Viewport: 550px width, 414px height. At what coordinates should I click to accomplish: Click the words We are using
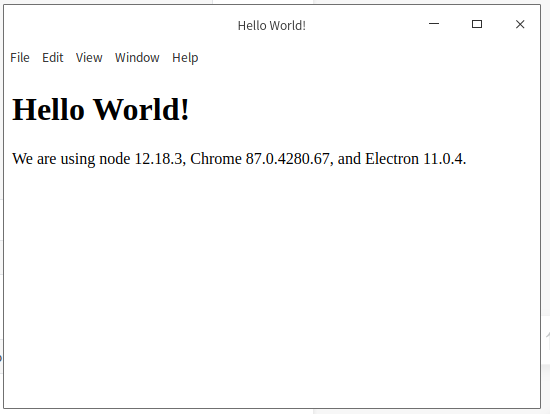(x=54, y=159)
